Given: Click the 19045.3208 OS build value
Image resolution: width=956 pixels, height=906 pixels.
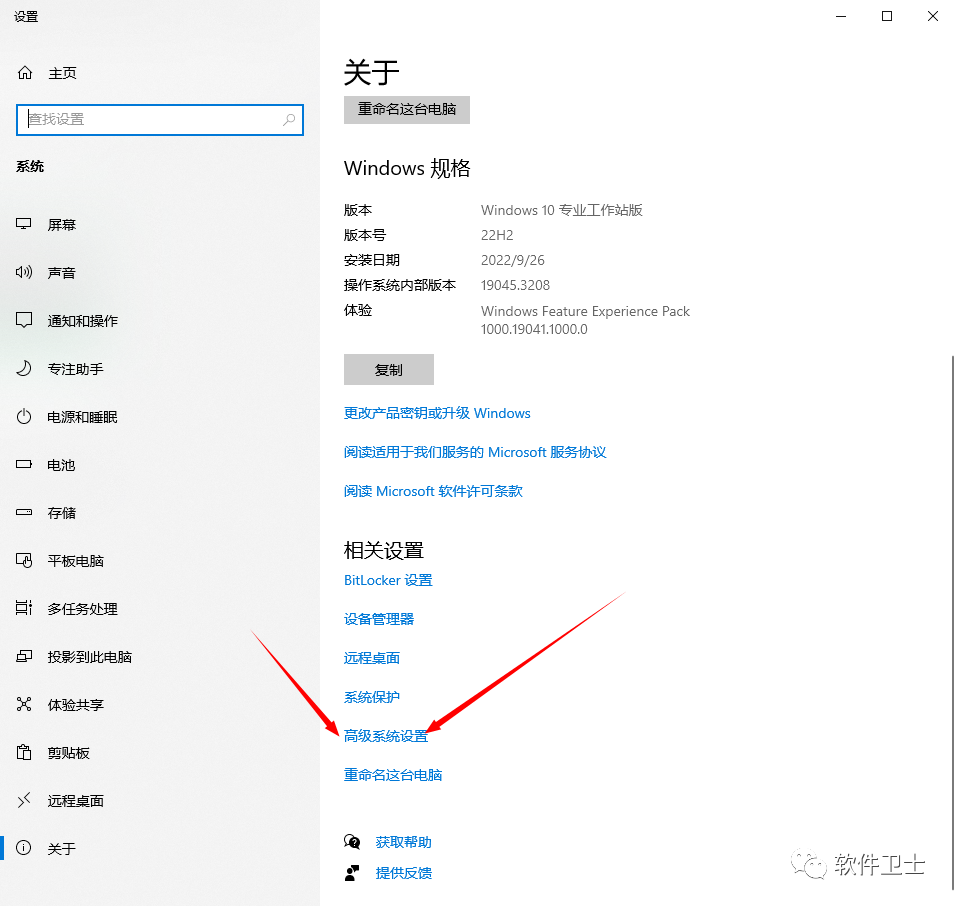Looking at the screenshot, I should pos(515,285).
